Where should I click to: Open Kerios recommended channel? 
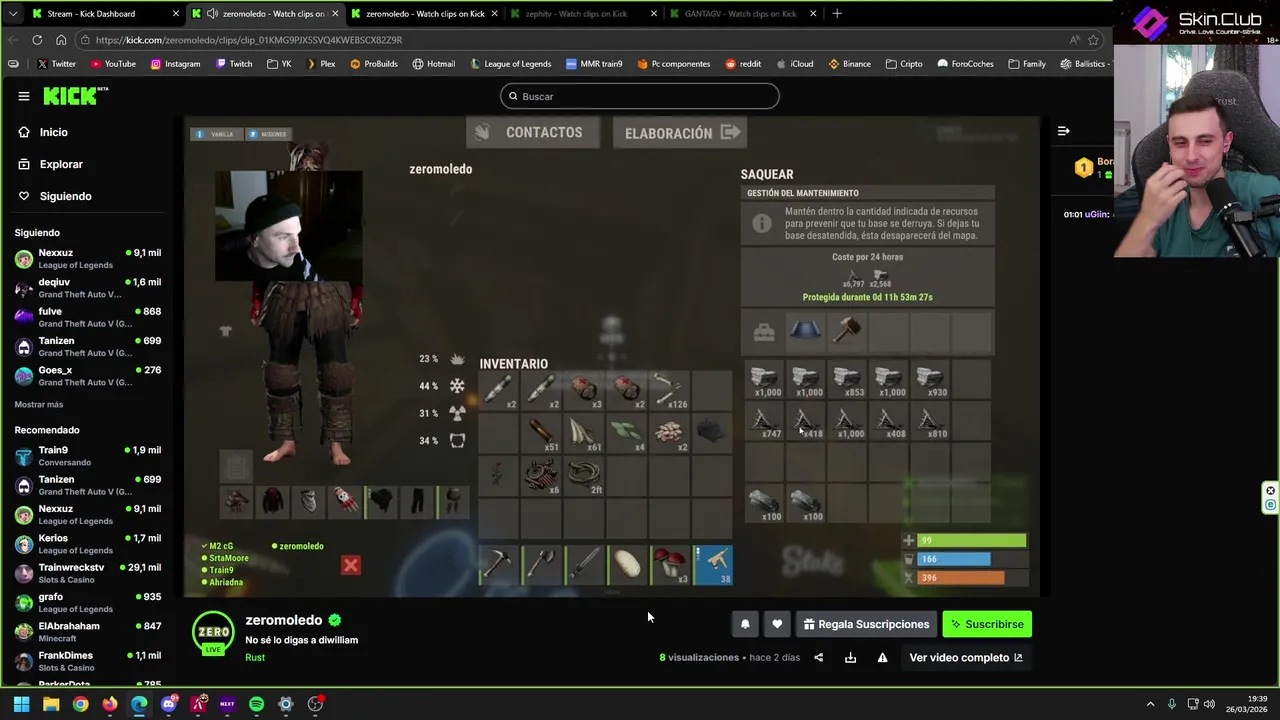88,544
